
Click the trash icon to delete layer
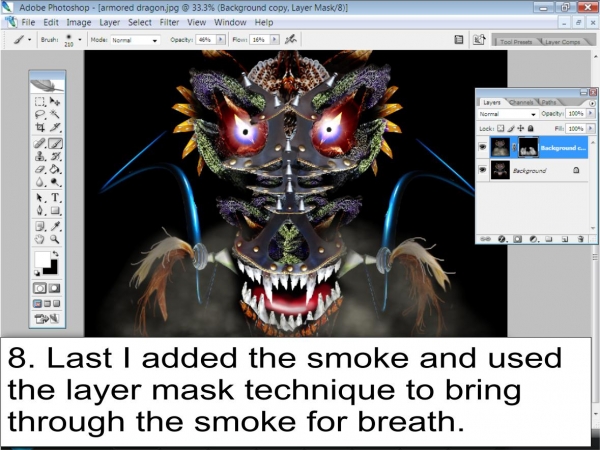(x=580, y=239)
